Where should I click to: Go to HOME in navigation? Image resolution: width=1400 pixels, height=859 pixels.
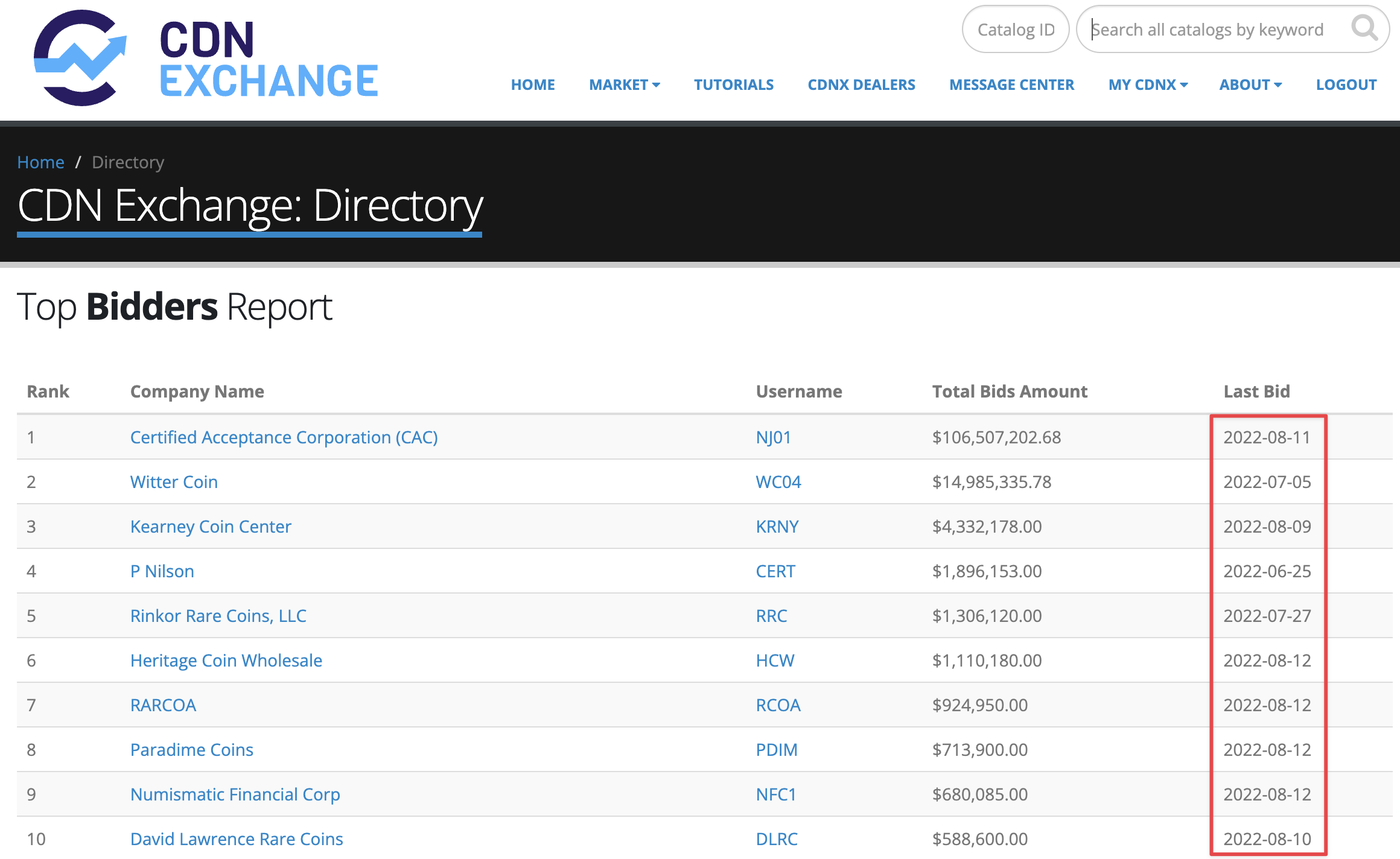click(x=533, y=85)
